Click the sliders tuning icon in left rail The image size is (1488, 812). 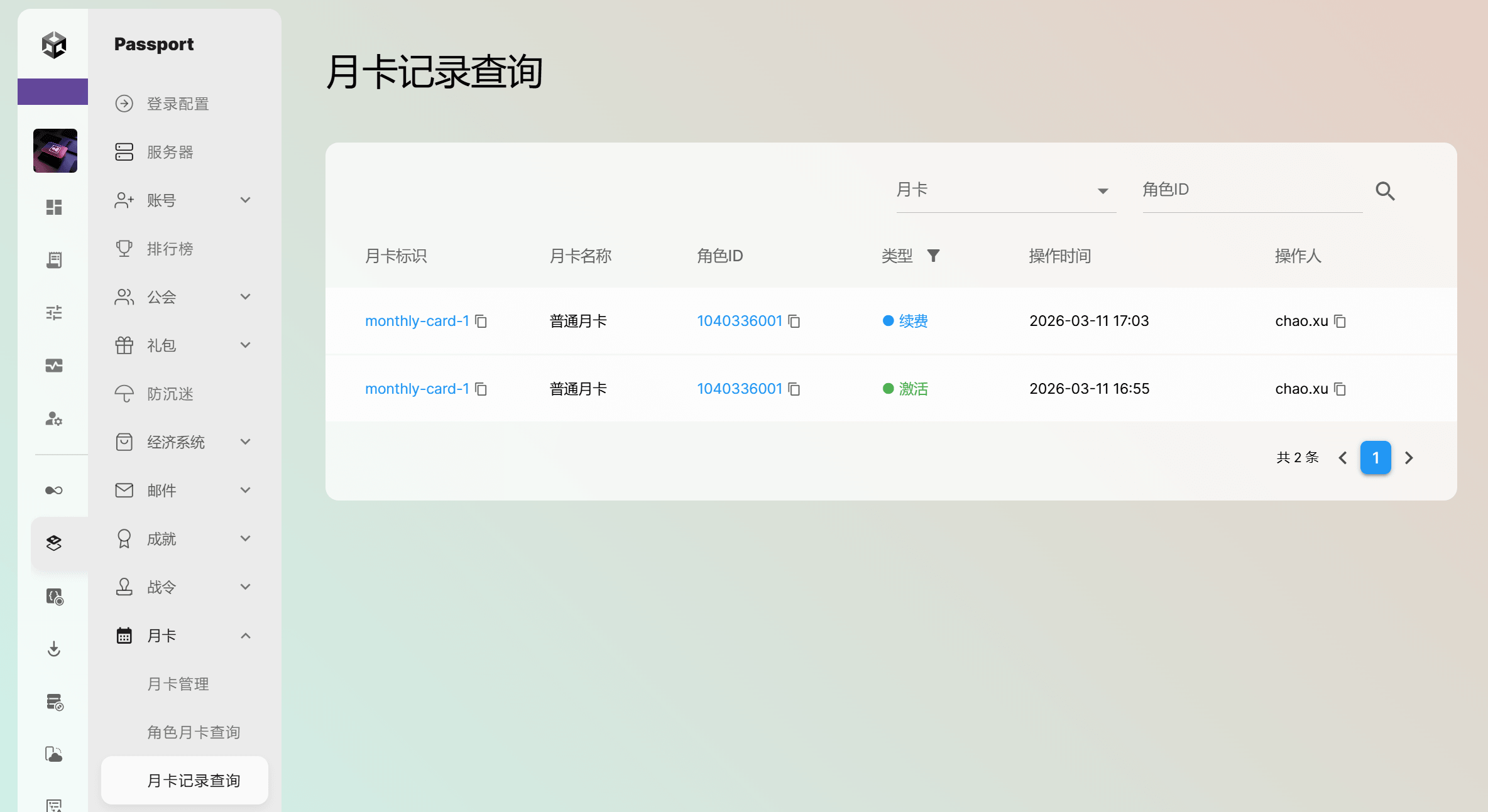(54, 313)
